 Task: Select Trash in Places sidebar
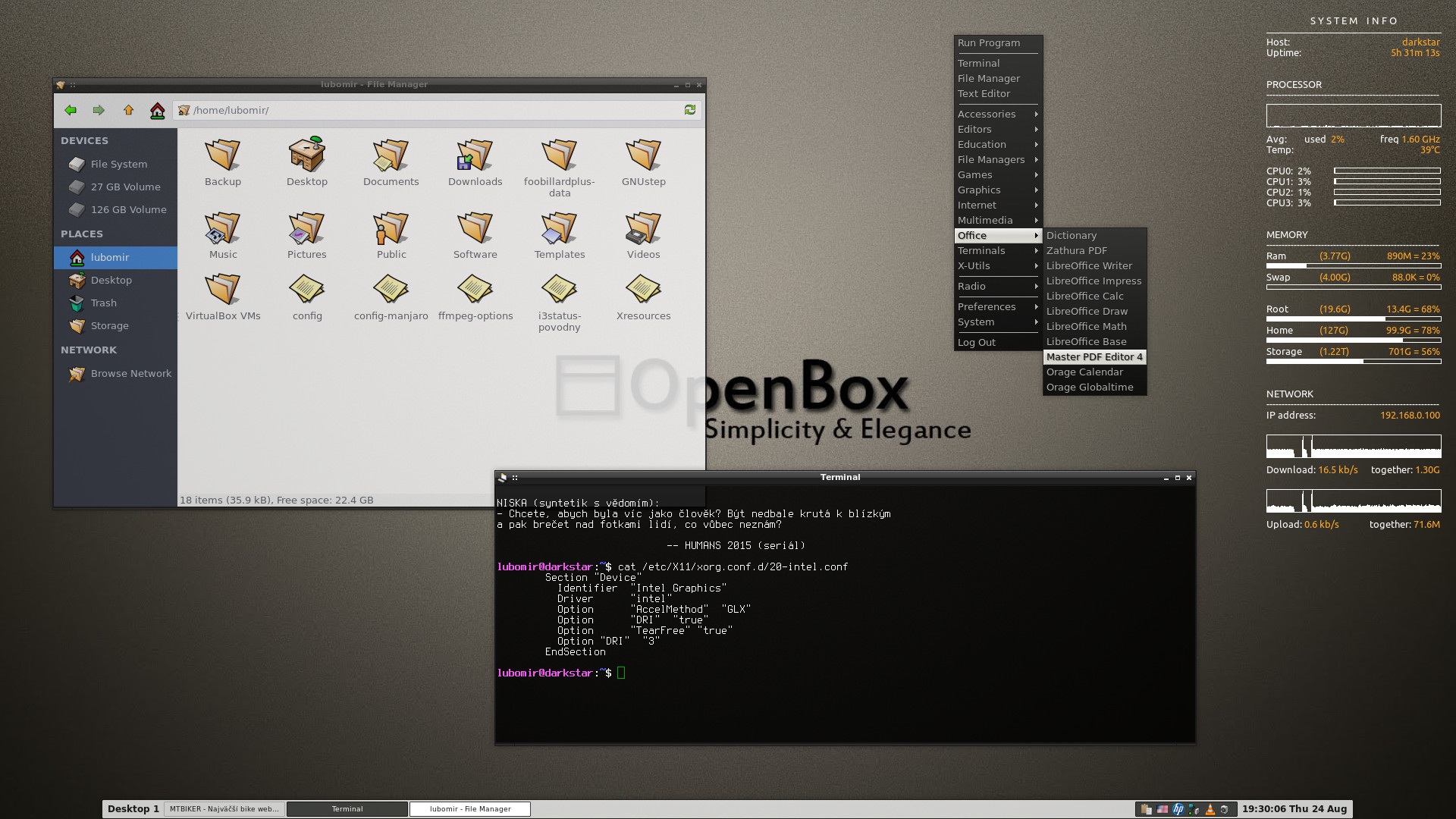[x=115, y=303]
